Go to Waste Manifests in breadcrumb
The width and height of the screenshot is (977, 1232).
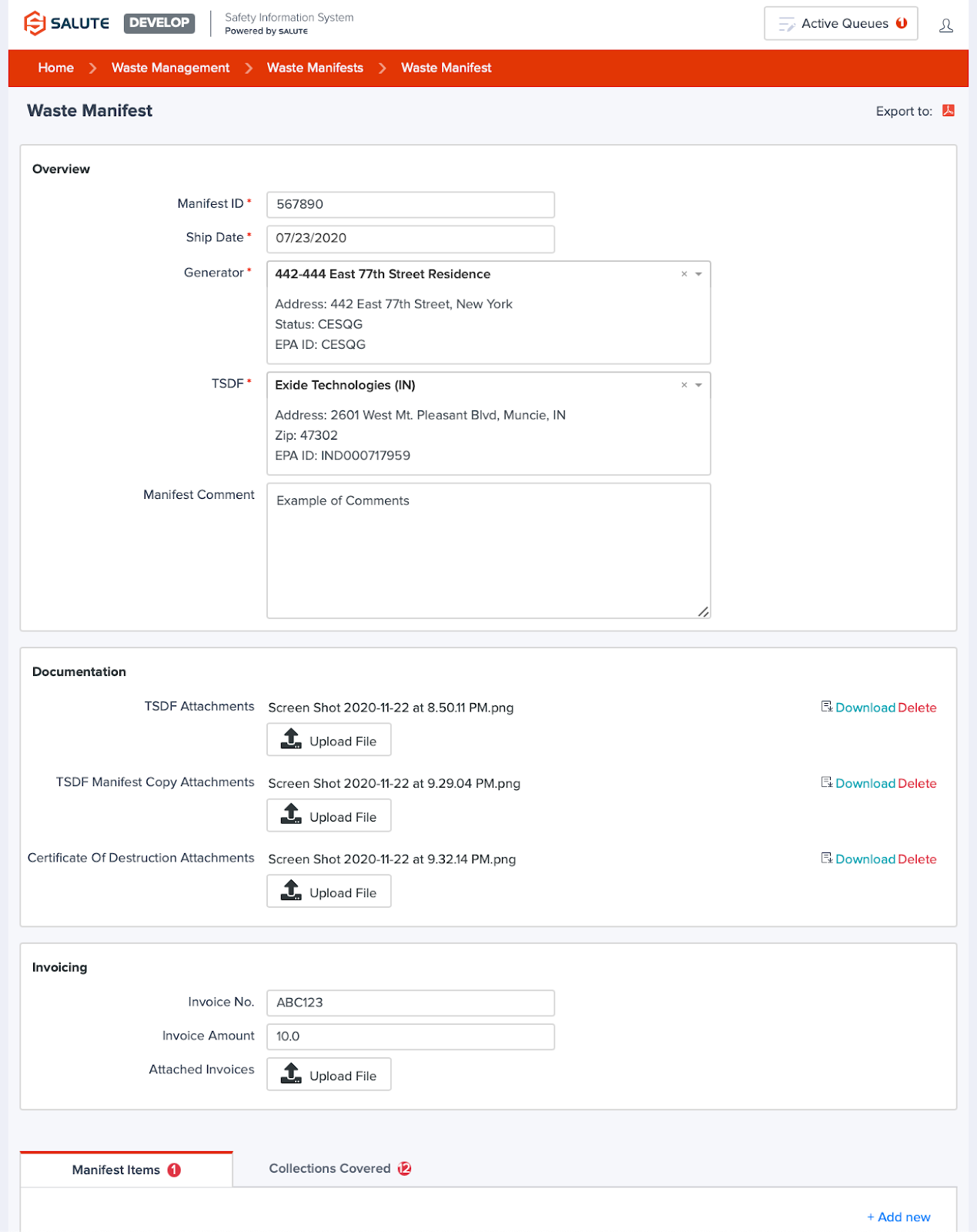pos(315,68)
